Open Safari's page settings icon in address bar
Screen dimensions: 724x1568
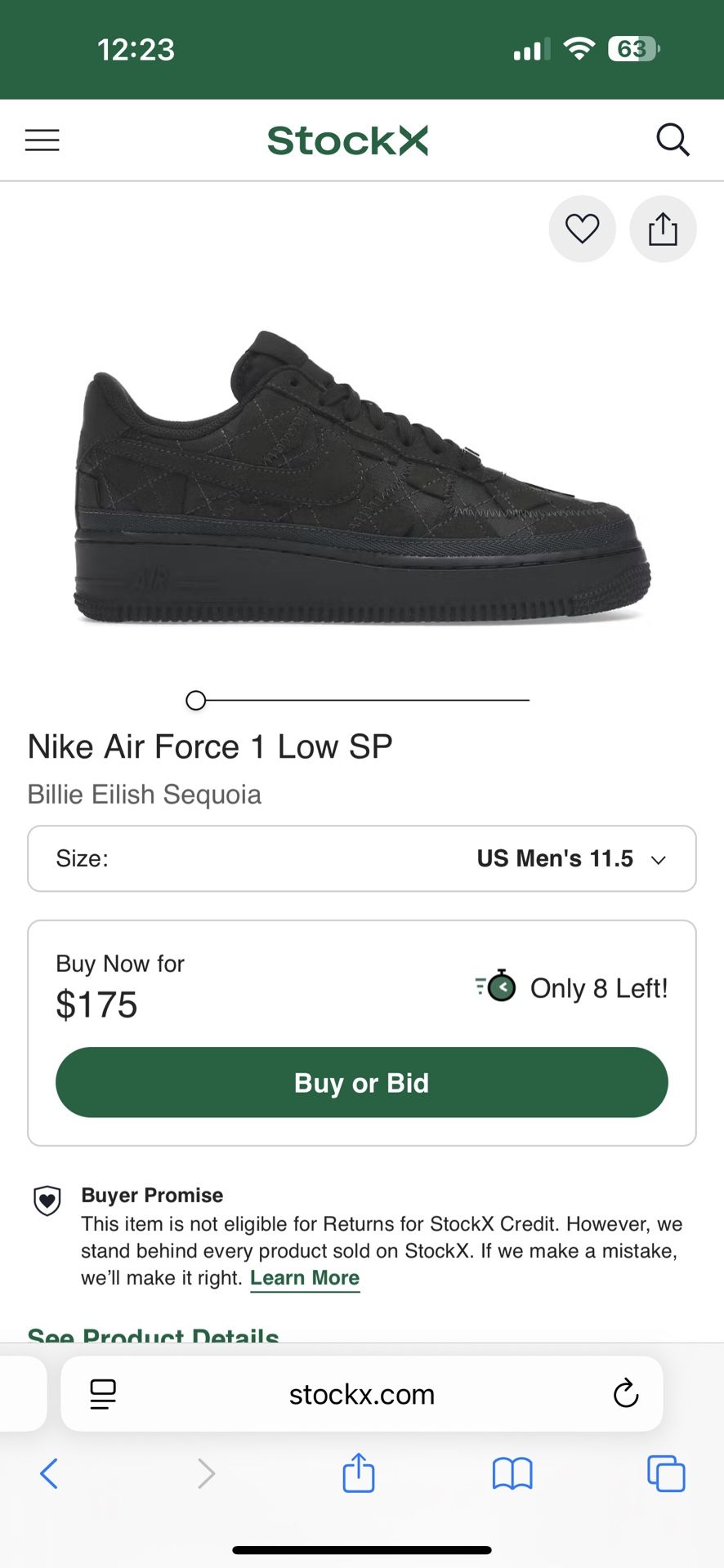[x=102, y=1394]
